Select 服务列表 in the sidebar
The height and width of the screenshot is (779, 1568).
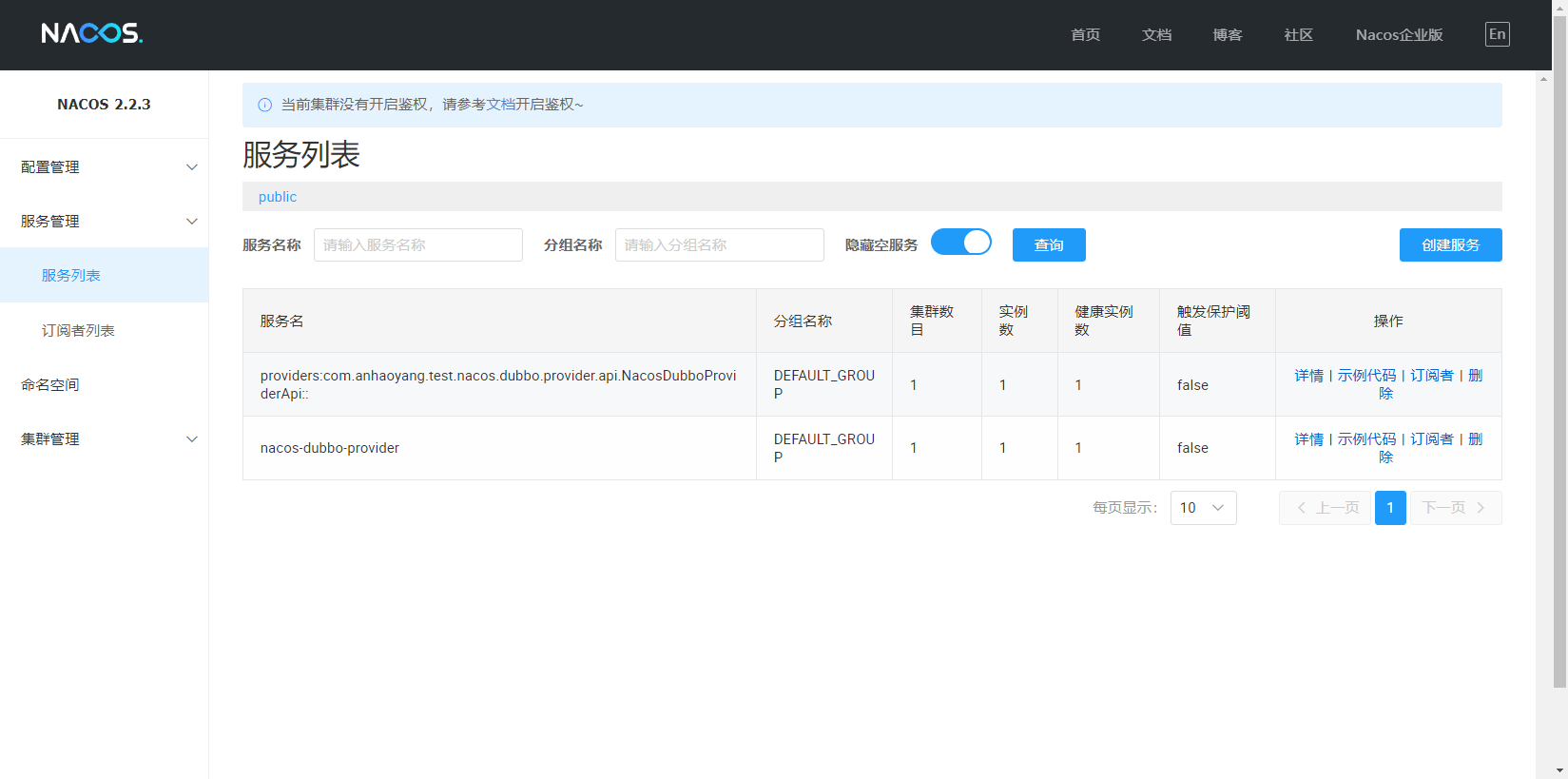pos(105,276)
